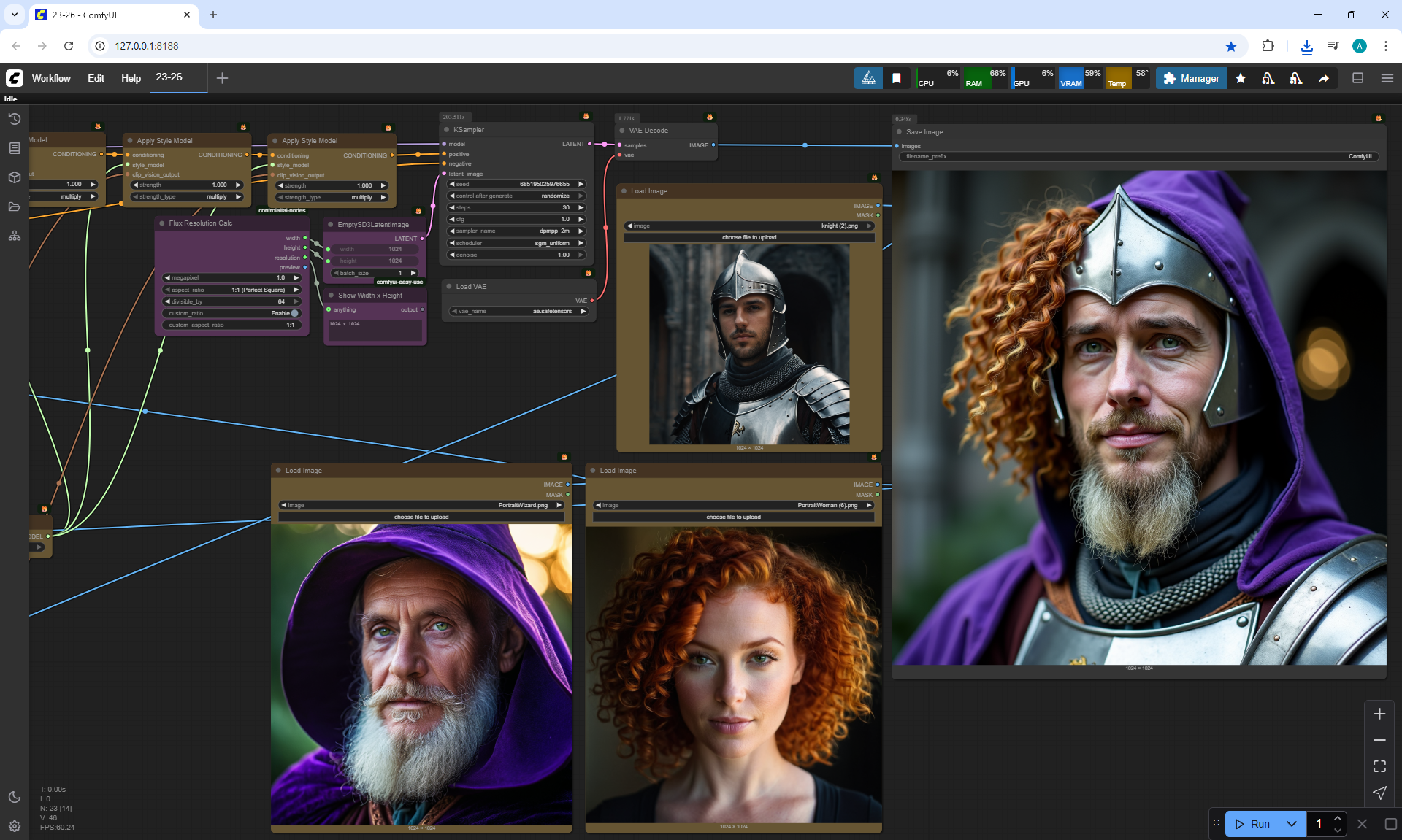This screenshot has height=840, width=1402.
Task: Toggle custom_ratio Enable switch
Action: click(294, 313)
